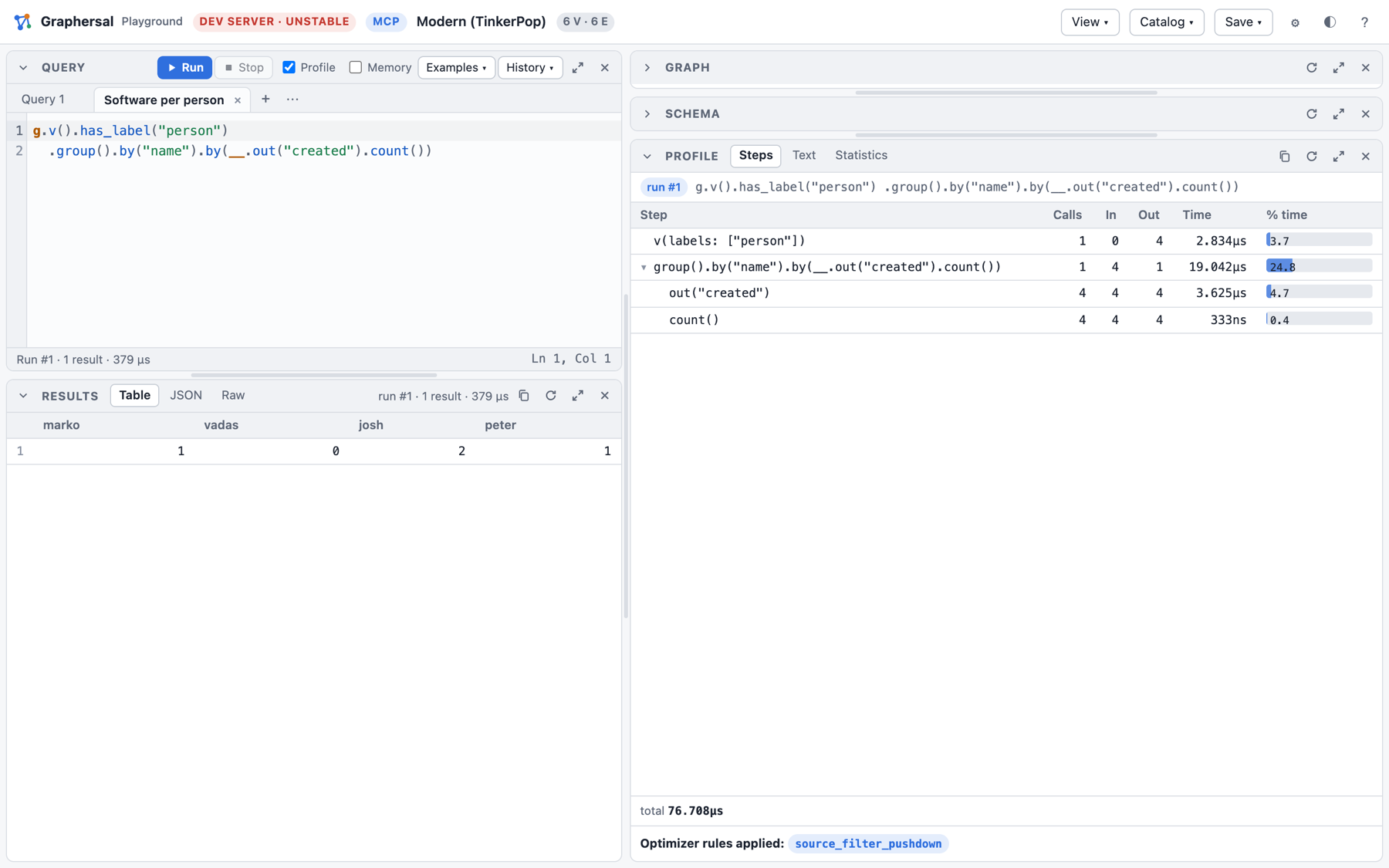Maximize the Graph panel
The width and height of the screenshot is (1389, 868).
pos(1339,68)
